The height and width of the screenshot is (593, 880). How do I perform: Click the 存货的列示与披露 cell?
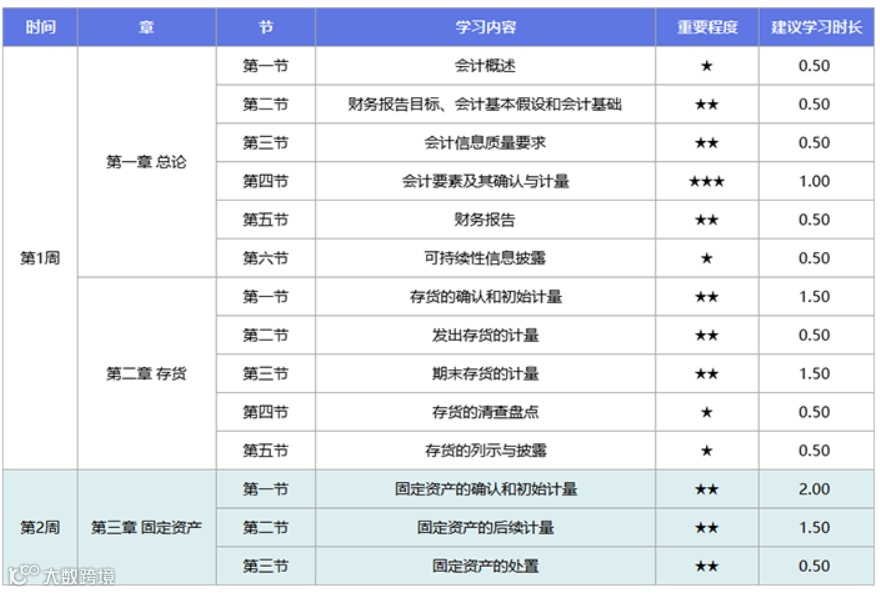(485, 451)
